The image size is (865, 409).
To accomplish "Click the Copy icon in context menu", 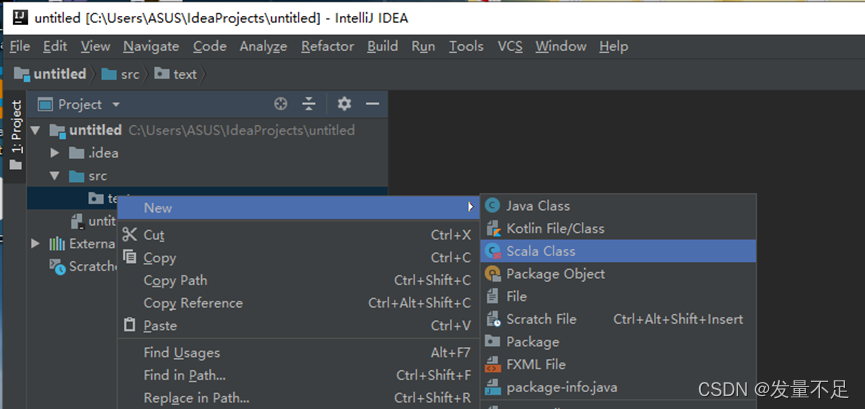I will (130, 257).
